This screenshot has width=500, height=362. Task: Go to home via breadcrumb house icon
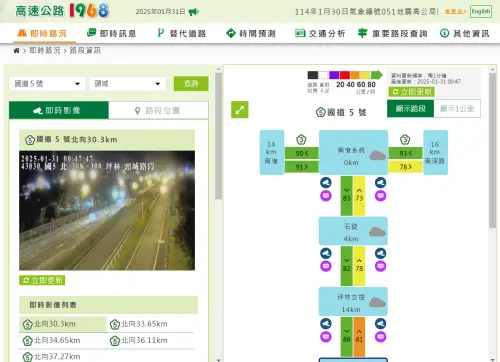pos(16,51)
